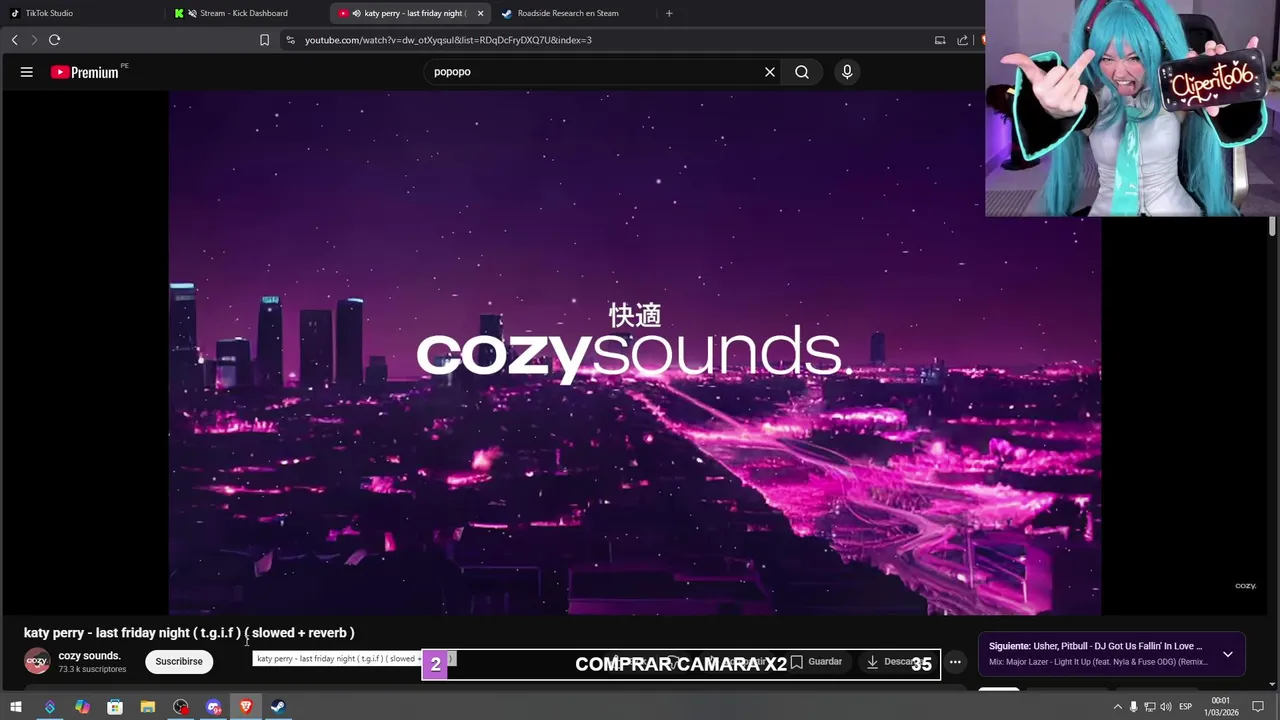Show hidden system tray icons
This screenshot has width=1280, height=720.
click(1117, 707)
